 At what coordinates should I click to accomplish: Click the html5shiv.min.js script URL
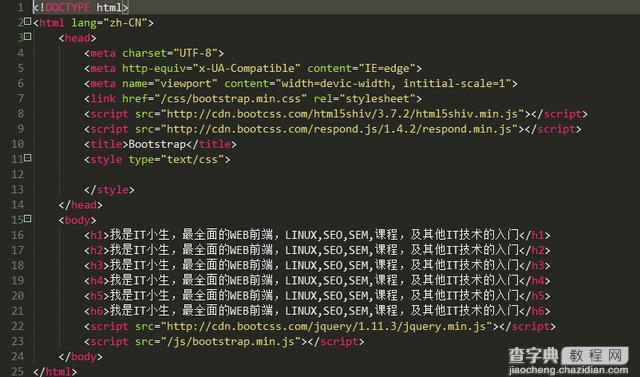pyautogui.click(x=342, y=114)
